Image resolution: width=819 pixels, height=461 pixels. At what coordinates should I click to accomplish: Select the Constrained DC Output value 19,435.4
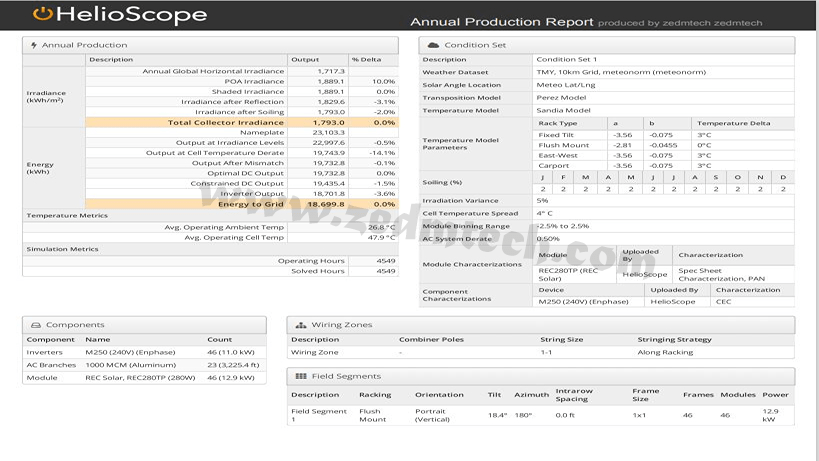pyautogui.click(x=329, y=184)
